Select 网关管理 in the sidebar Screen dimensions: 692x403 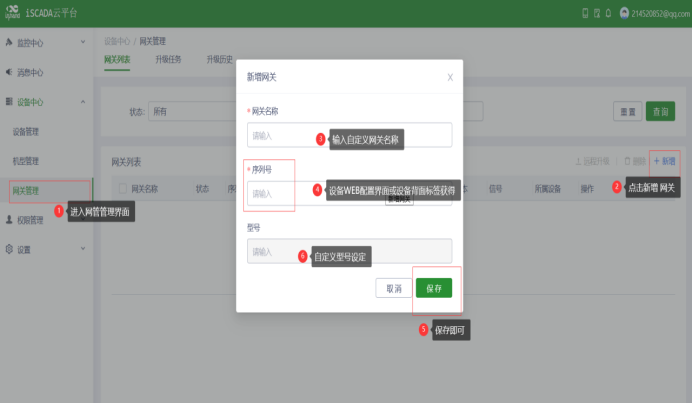[x=26, y=189]
